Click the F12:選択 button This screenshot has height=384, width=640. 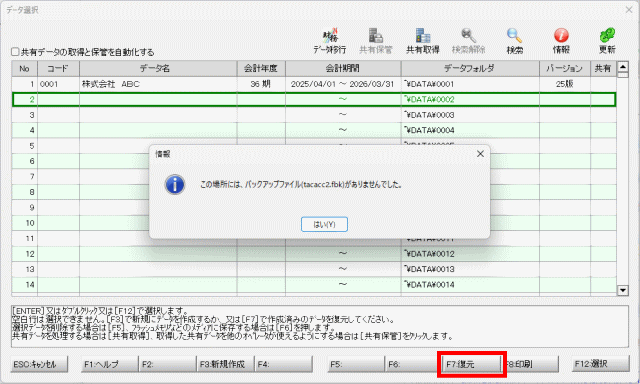[600, 364]
